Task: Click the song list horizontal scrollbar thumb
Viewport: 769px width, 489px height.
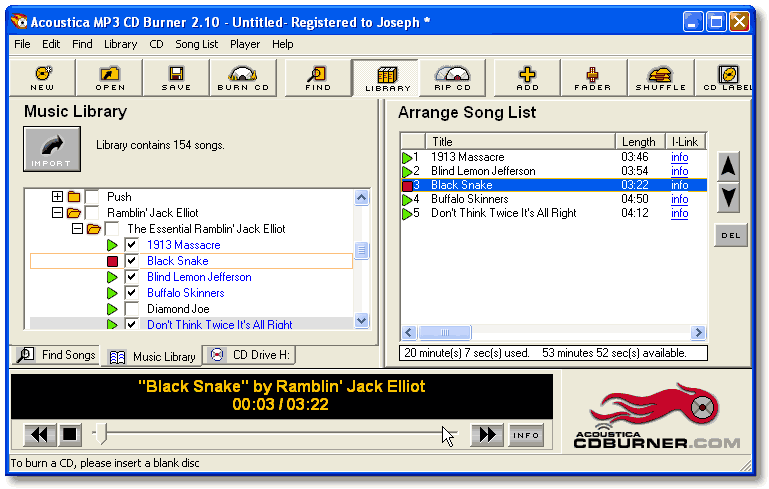Action: (444, 333)
